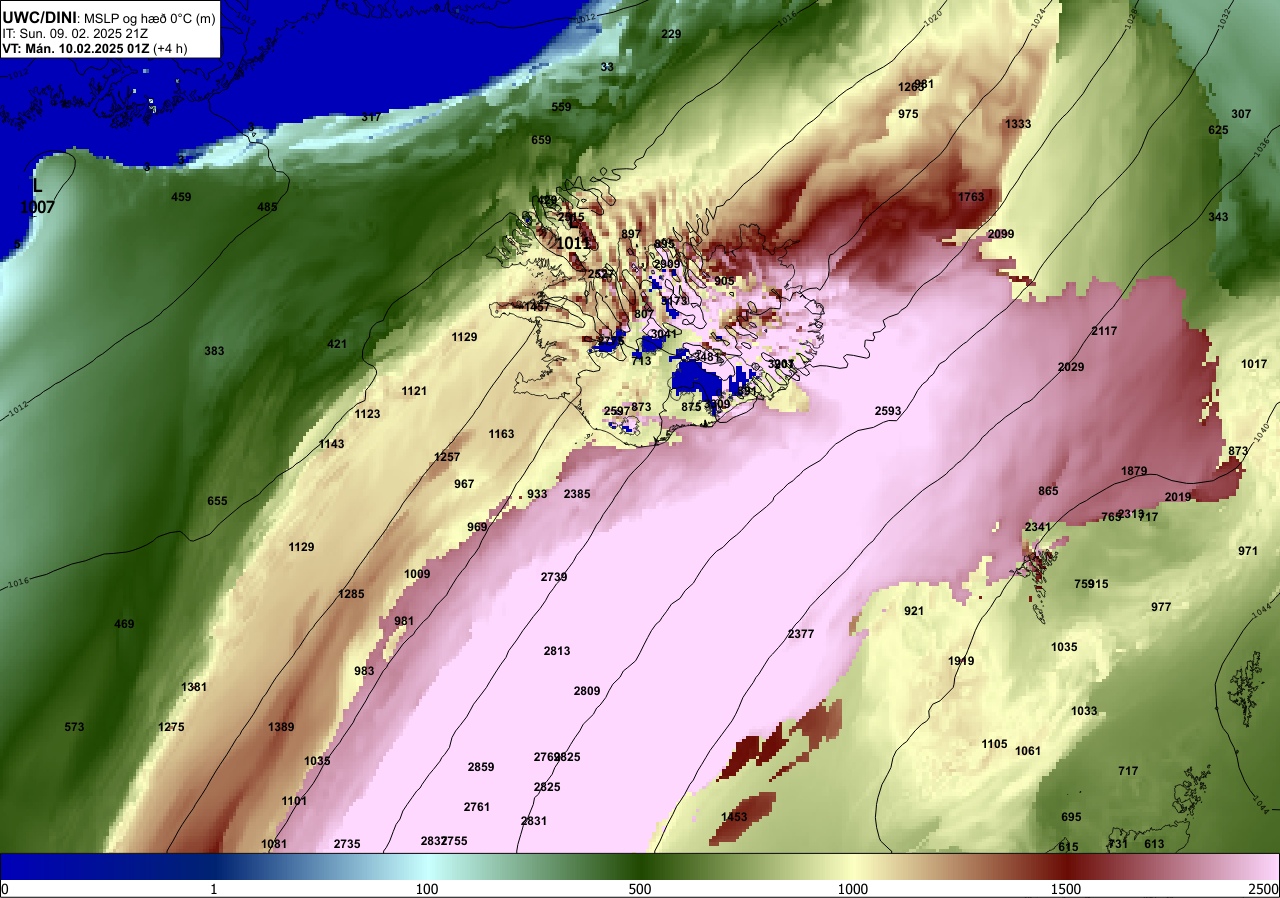
Task: Click the value 1453 in the dark red patch
Action: (x=734, y=817)
